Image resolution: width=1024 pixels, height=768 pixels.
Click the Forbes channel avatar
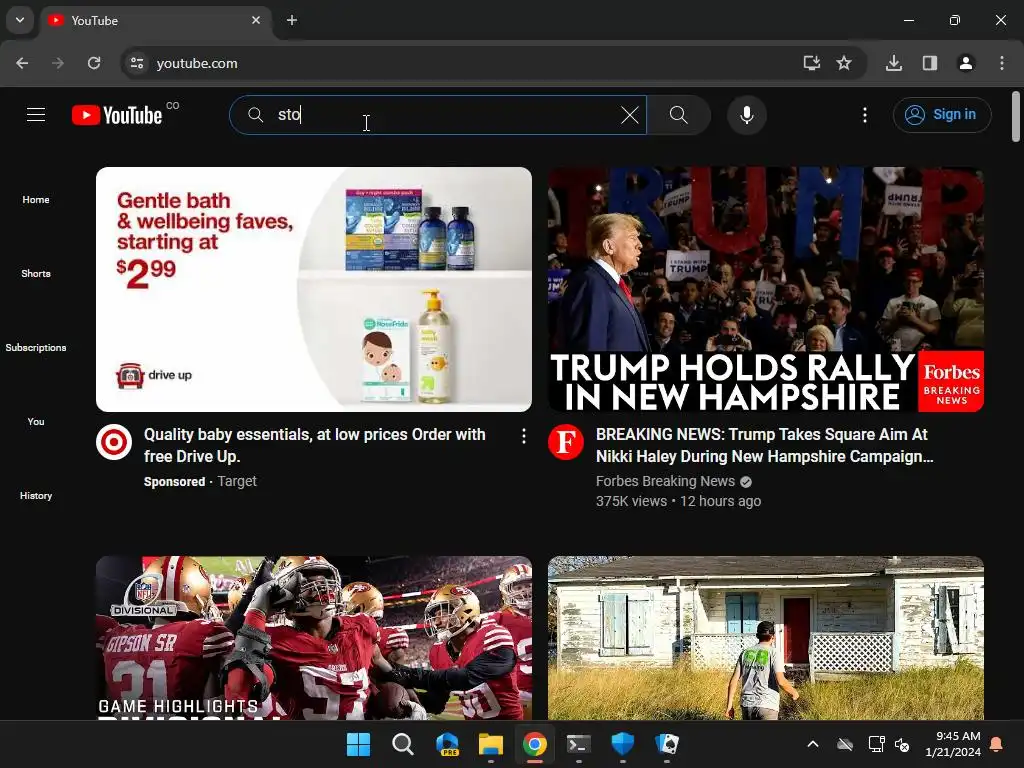(566, 442)
